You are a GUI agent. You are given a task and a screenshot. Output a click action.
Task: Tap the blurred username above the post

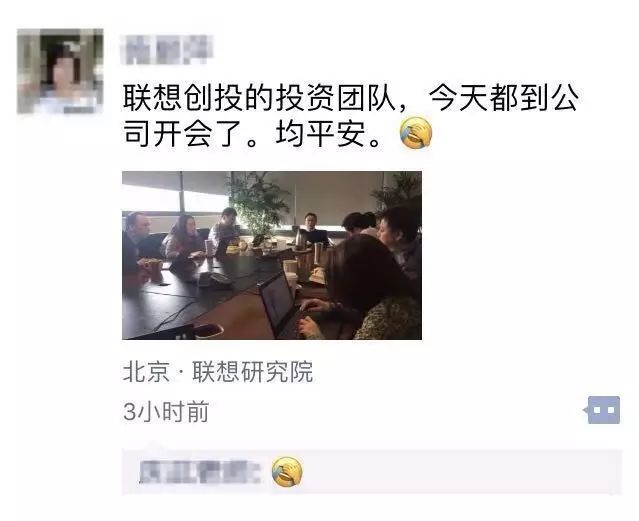coord(167,50)
